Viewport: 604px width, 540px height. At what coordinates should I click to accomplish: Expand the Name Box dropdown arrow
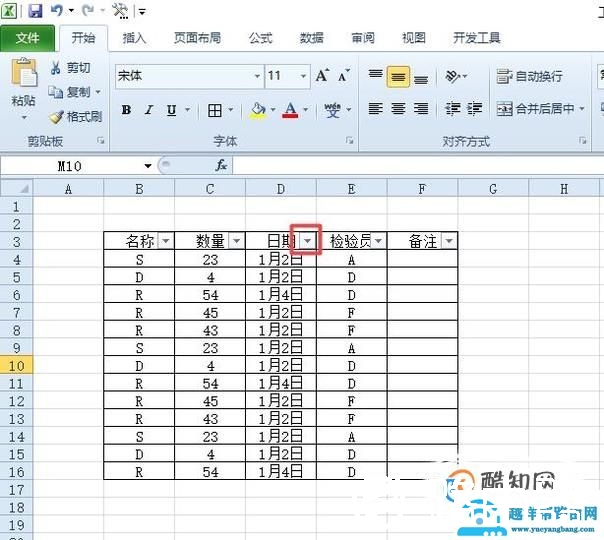148,166
